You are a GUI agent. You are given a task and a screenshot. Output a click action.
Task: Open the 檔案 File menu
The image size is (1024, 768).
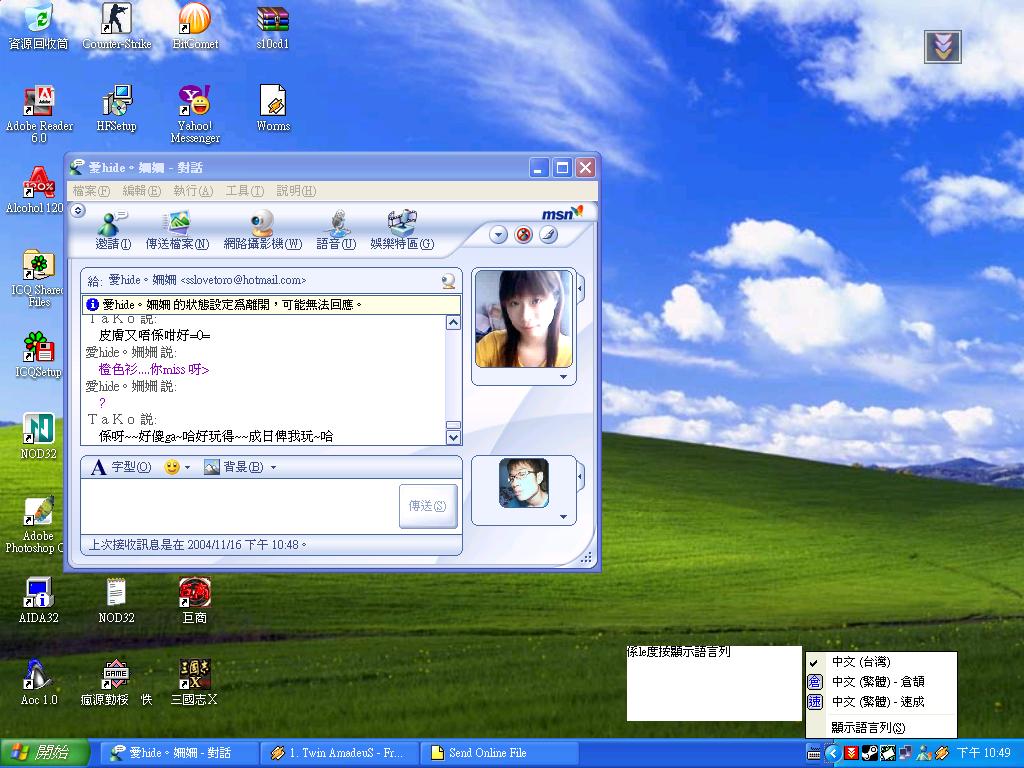(91, 191)
